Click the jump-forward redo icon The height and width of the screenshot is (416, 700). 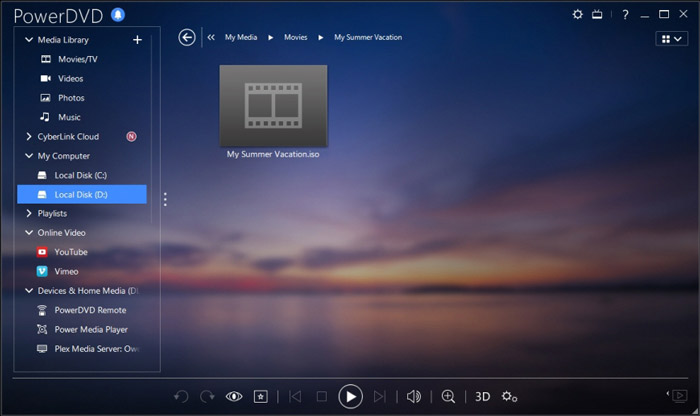pyautogui.click(x=207, y=396)
